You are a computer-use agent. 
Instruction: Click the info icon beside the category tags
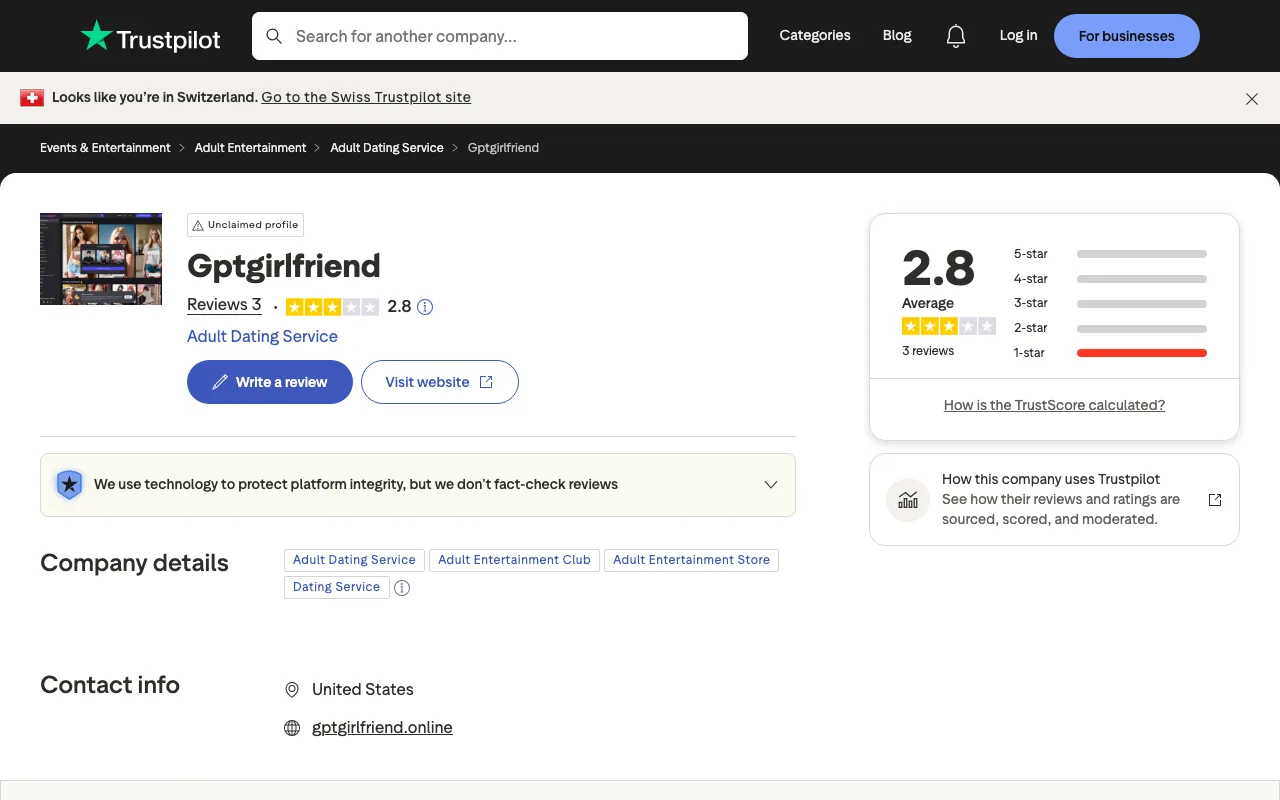pos(402,588)
